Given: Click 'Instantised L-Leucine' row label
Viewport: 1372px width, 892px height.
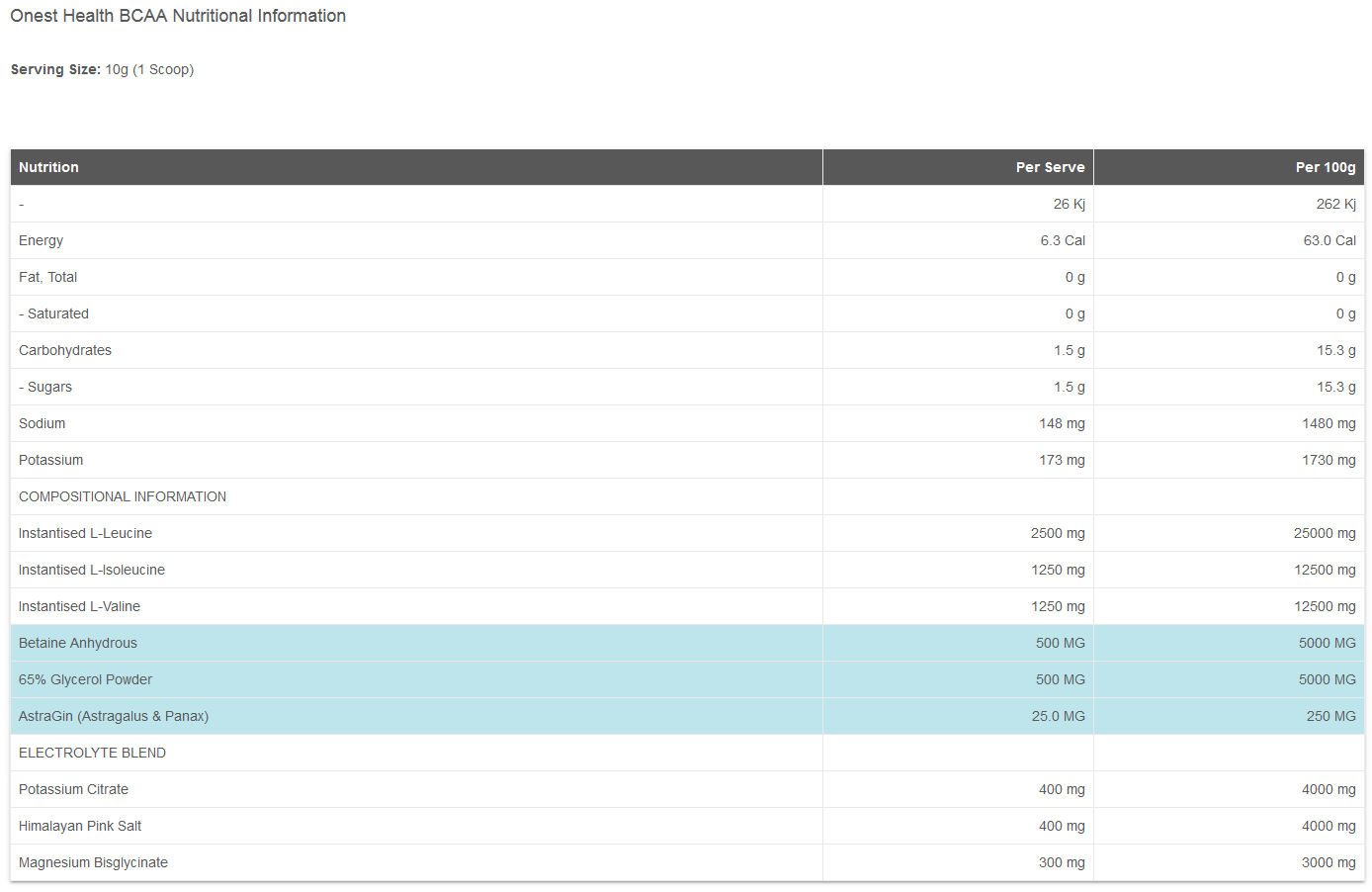Looking at the screenshot, I should pyautogui.click(x=85, y=533).
